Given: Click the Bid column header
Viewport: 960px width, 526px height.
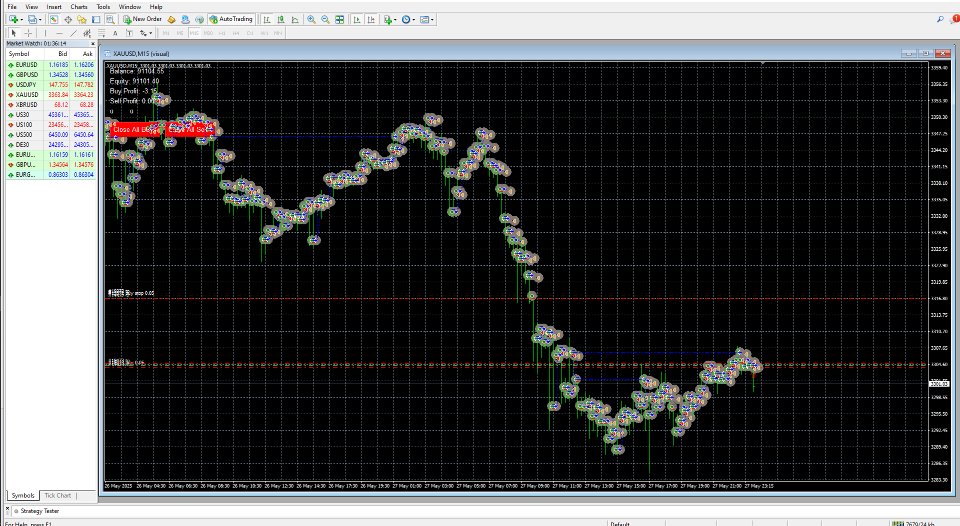Looking at the screenshot, I should pos(57,54).
